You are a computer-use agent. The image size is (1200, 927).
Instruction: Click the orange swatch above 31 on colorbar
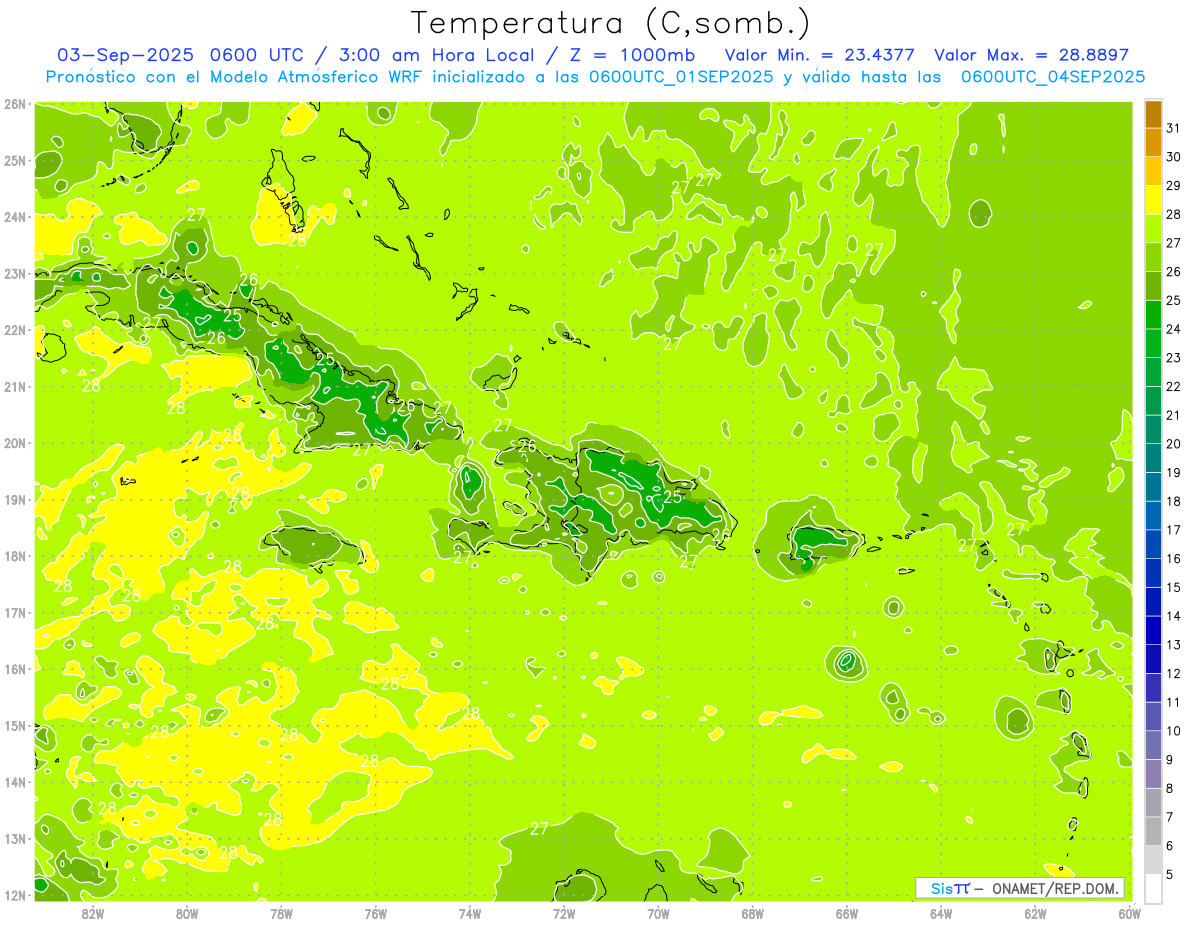1153,114
